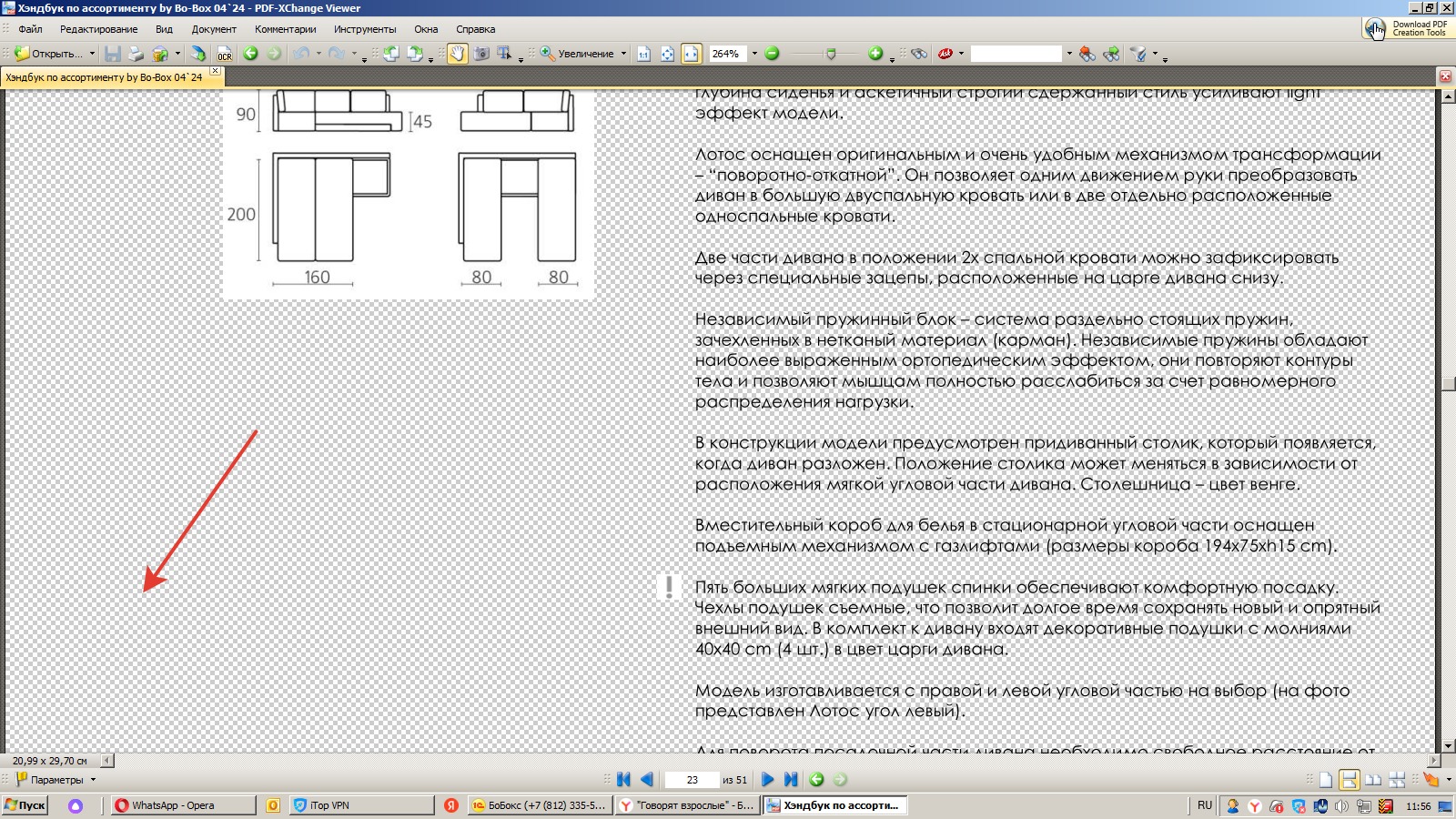This screenshot has height=819, width=1456.
Task: Open the Комментарии menu
Action: (x=286, y=29)
